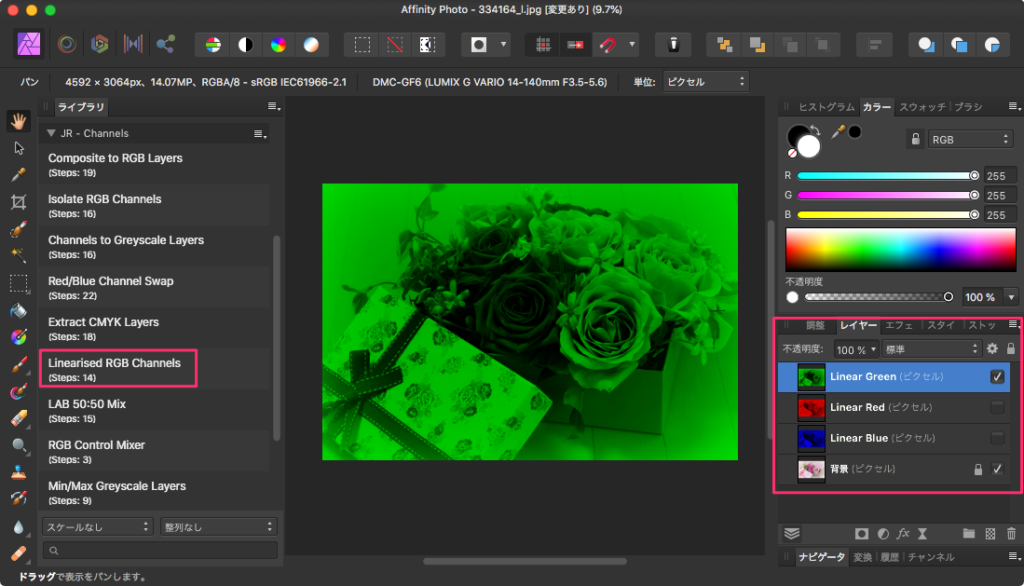Switch to the チャンネル tab

tap(930, 557)
